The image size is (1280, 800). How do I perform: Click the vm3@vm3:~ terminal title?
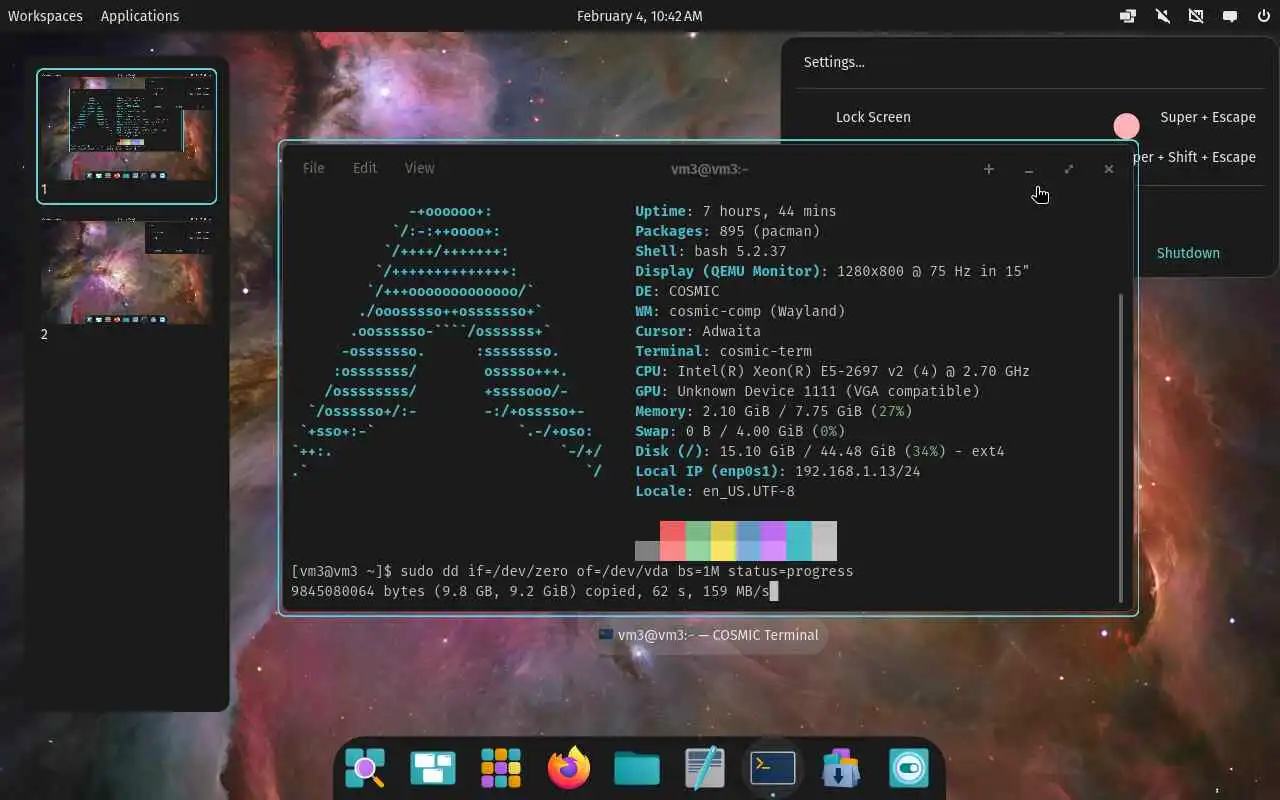(709, 169)
